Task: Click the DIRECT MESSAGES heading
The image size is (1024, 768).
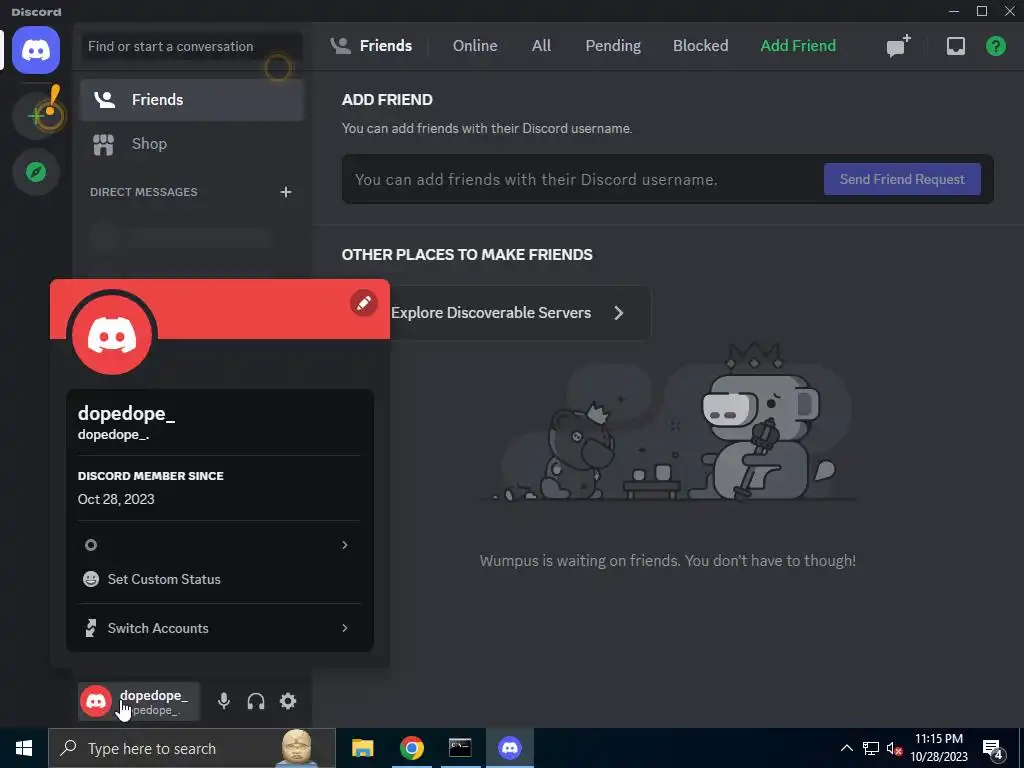Action: click(144, 192)
